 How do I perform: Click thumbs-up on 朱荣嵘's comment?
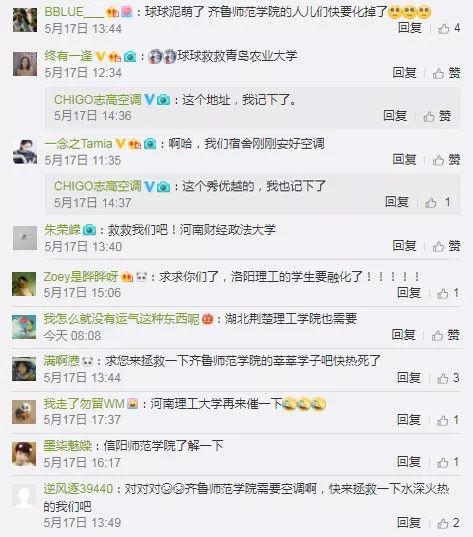pos(438,246)
